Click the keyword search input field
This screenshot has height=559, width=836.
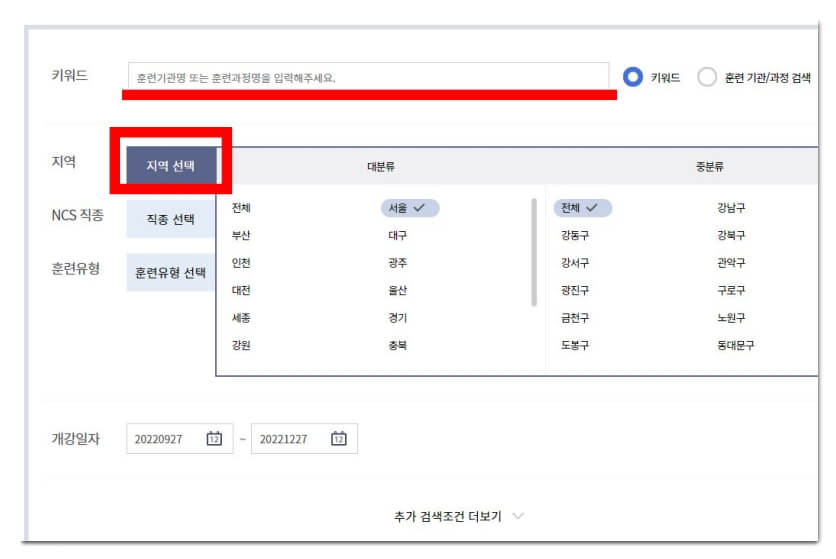pos(368,77)
